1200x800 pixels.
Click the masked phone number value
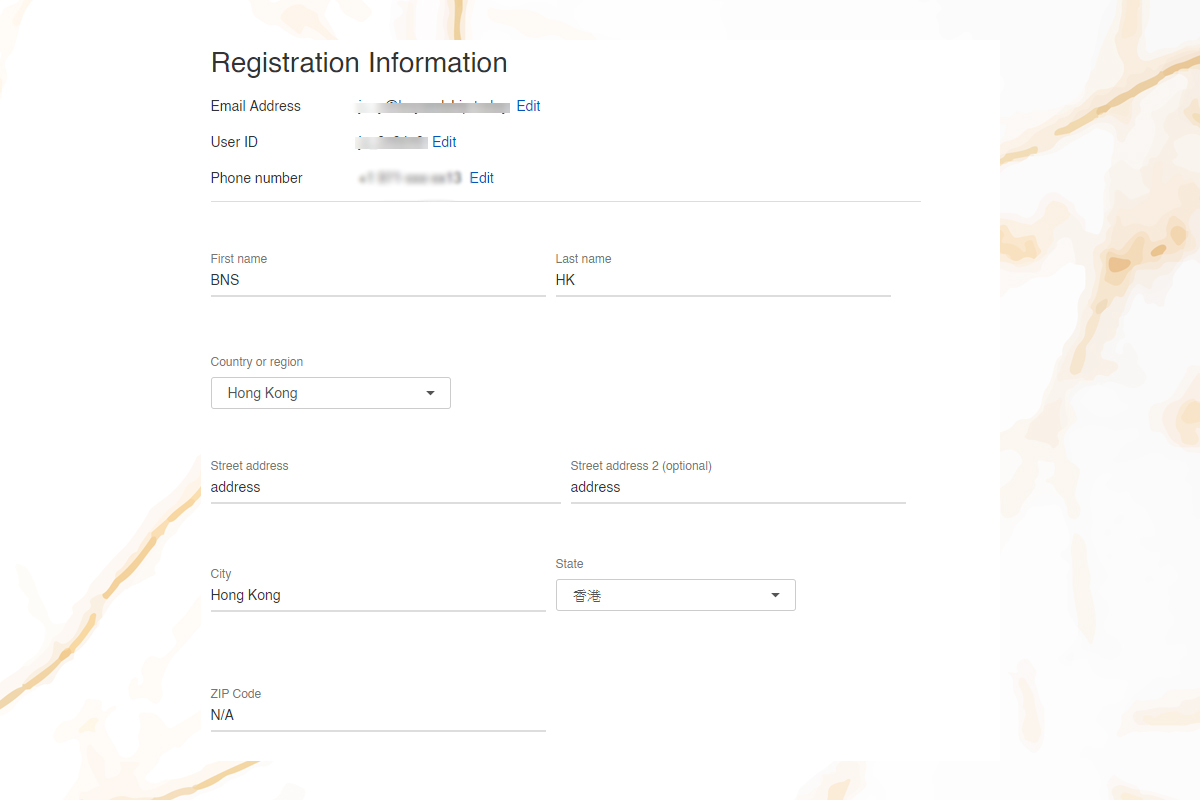pyautogui.click(x=410, y=178)
